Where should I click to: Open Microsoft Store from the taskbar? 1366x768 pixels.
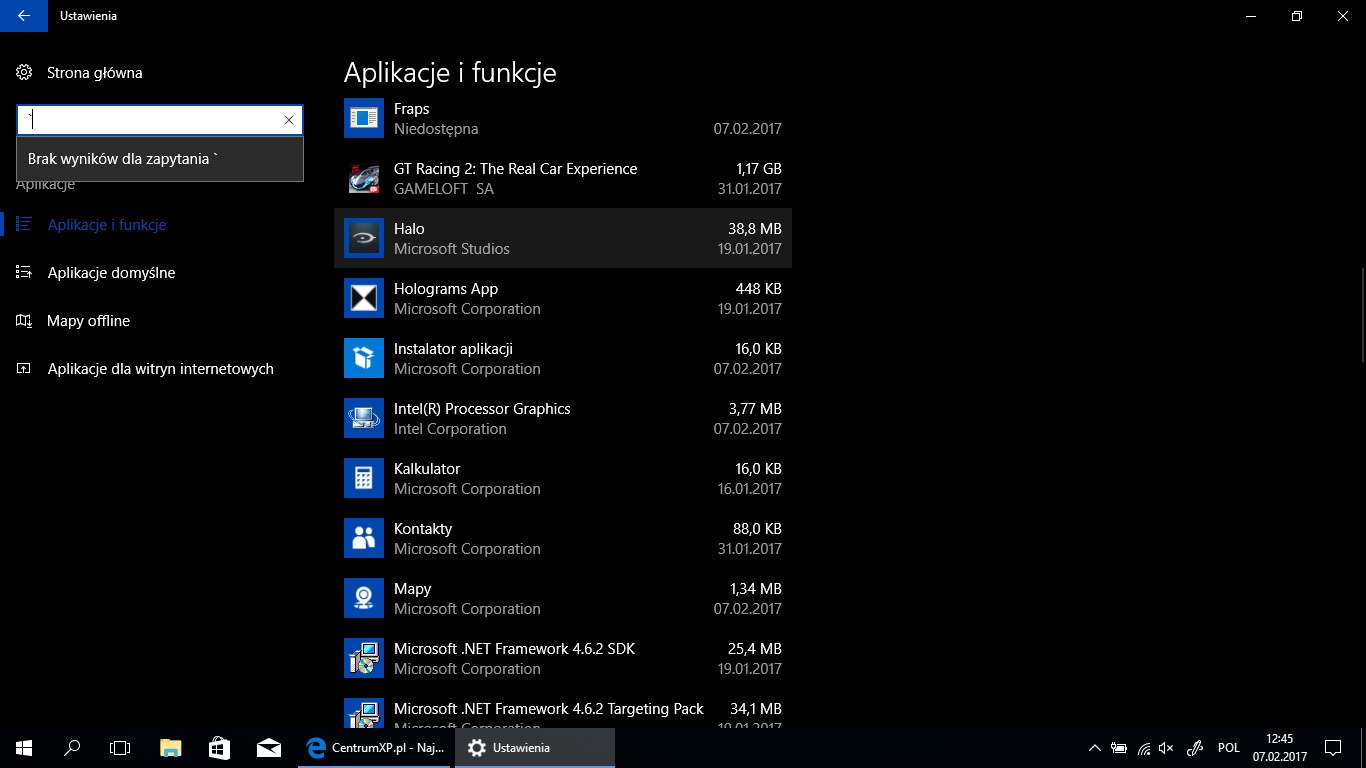coord(219,747)
